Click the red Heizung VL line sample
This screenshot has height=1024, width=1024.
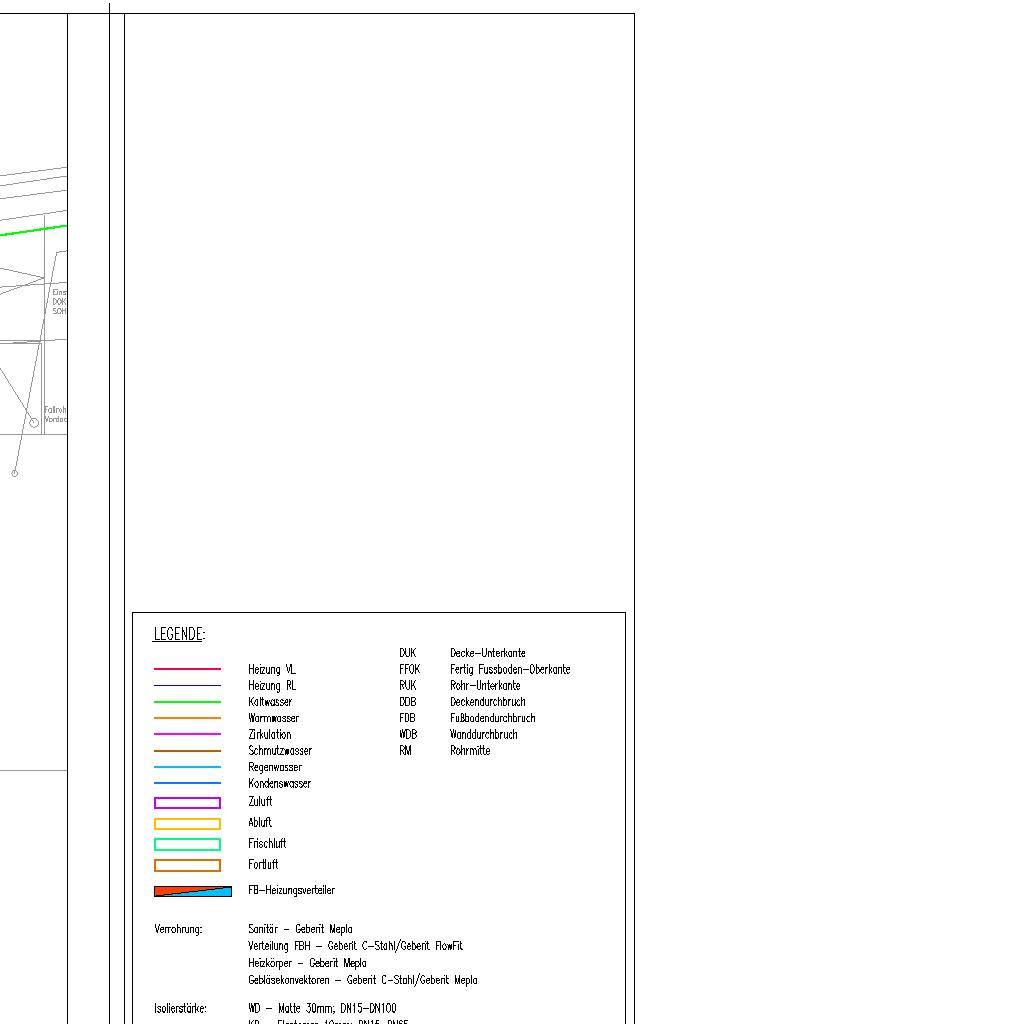pos(187,669)
